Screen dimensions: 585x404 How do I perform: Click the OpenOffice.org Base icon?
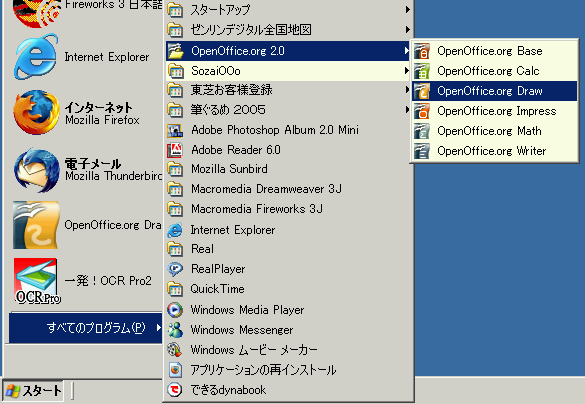pyautogui.click(x=422, y=51)
